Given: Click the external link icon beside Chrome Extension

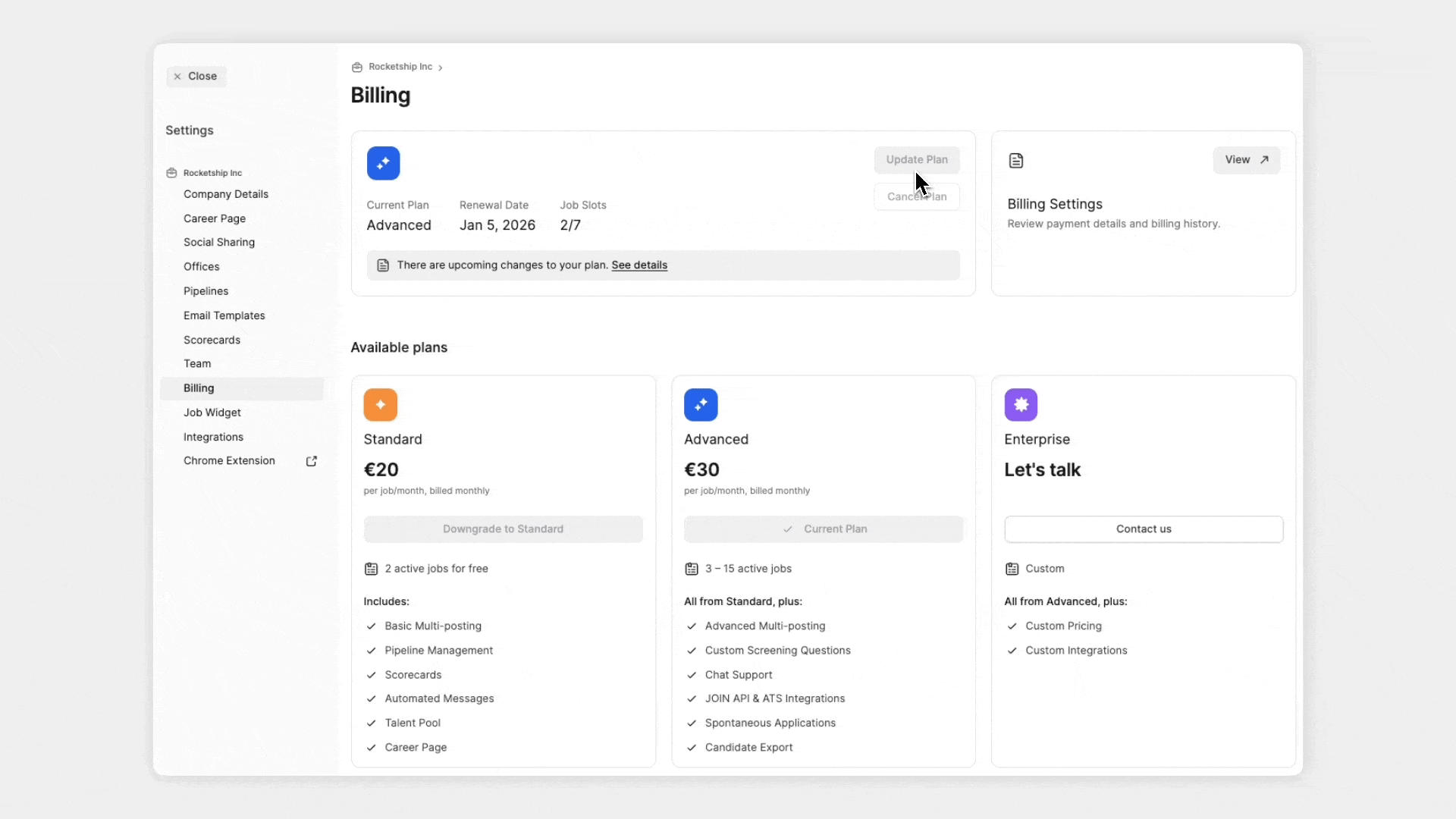Looking at the screenshot, I should click(x=311, y=461).
